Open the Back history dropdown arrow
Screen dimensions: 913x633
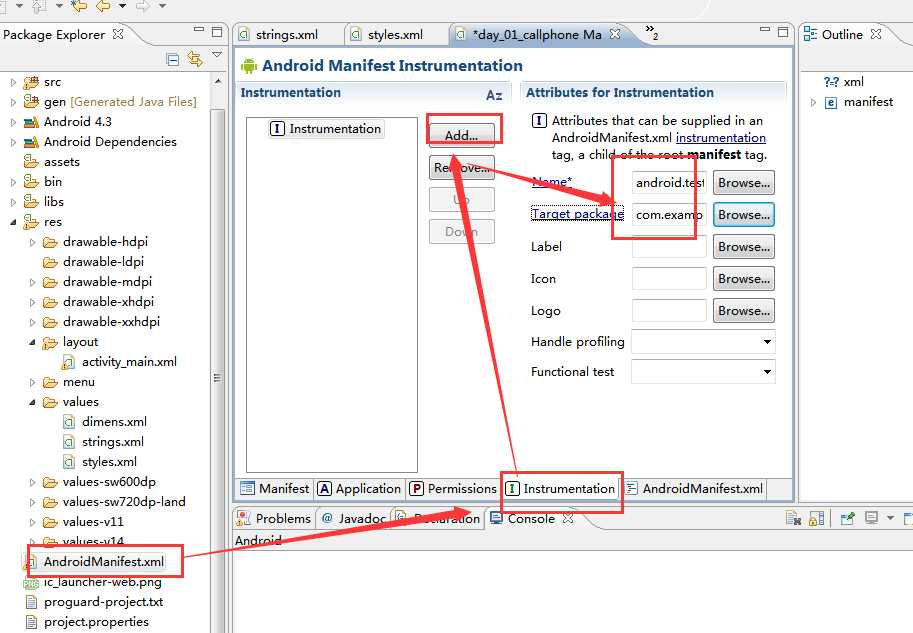point(122,6)
